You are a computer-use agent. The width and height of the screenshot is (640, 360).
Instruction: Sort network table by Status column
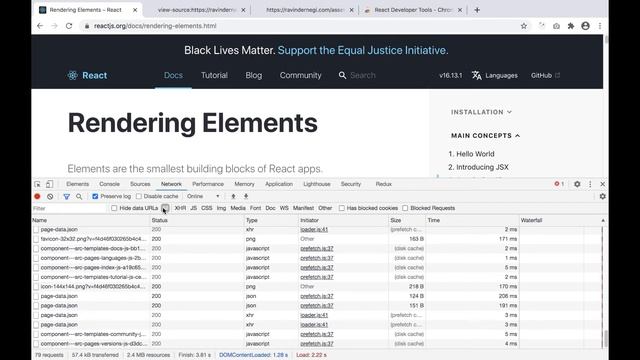[159, 220]
